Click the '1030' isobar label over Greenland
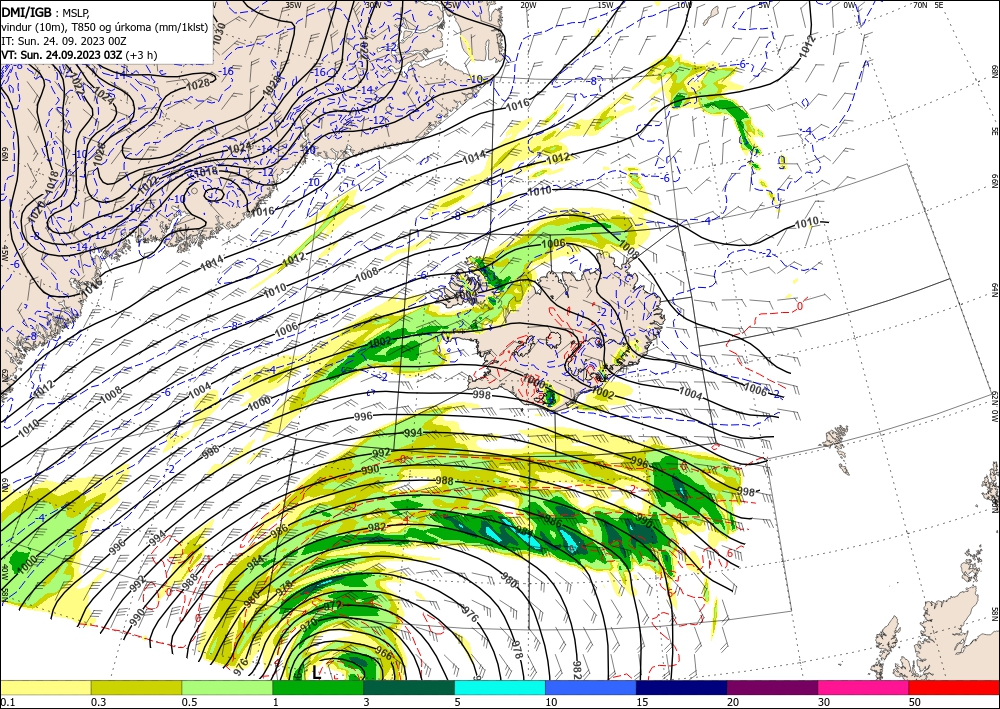The image size is (1000, 709). (x=219, y=33)
